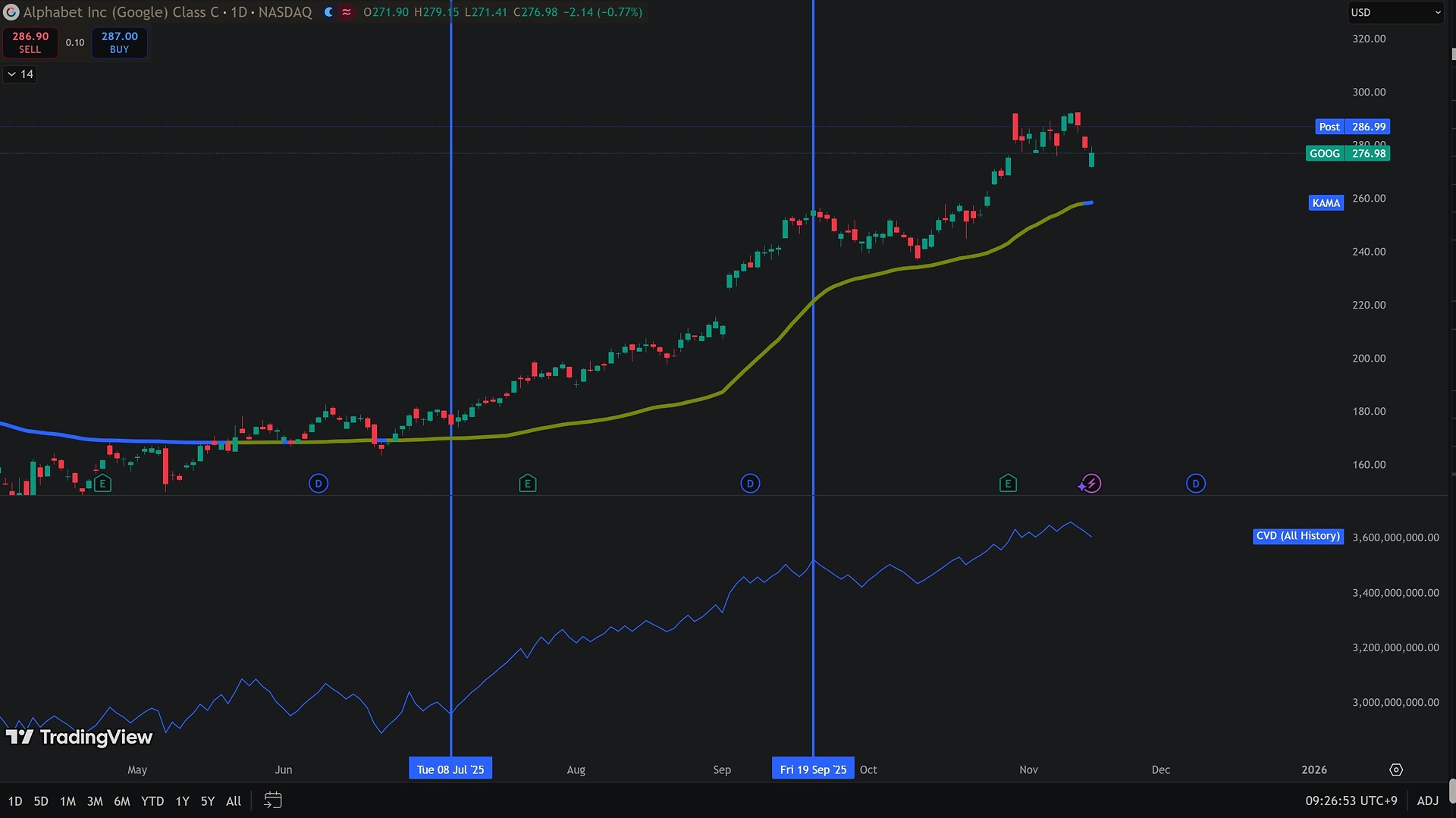Click the 300.00 price scale value
1456x818 pixels.
1369,92
